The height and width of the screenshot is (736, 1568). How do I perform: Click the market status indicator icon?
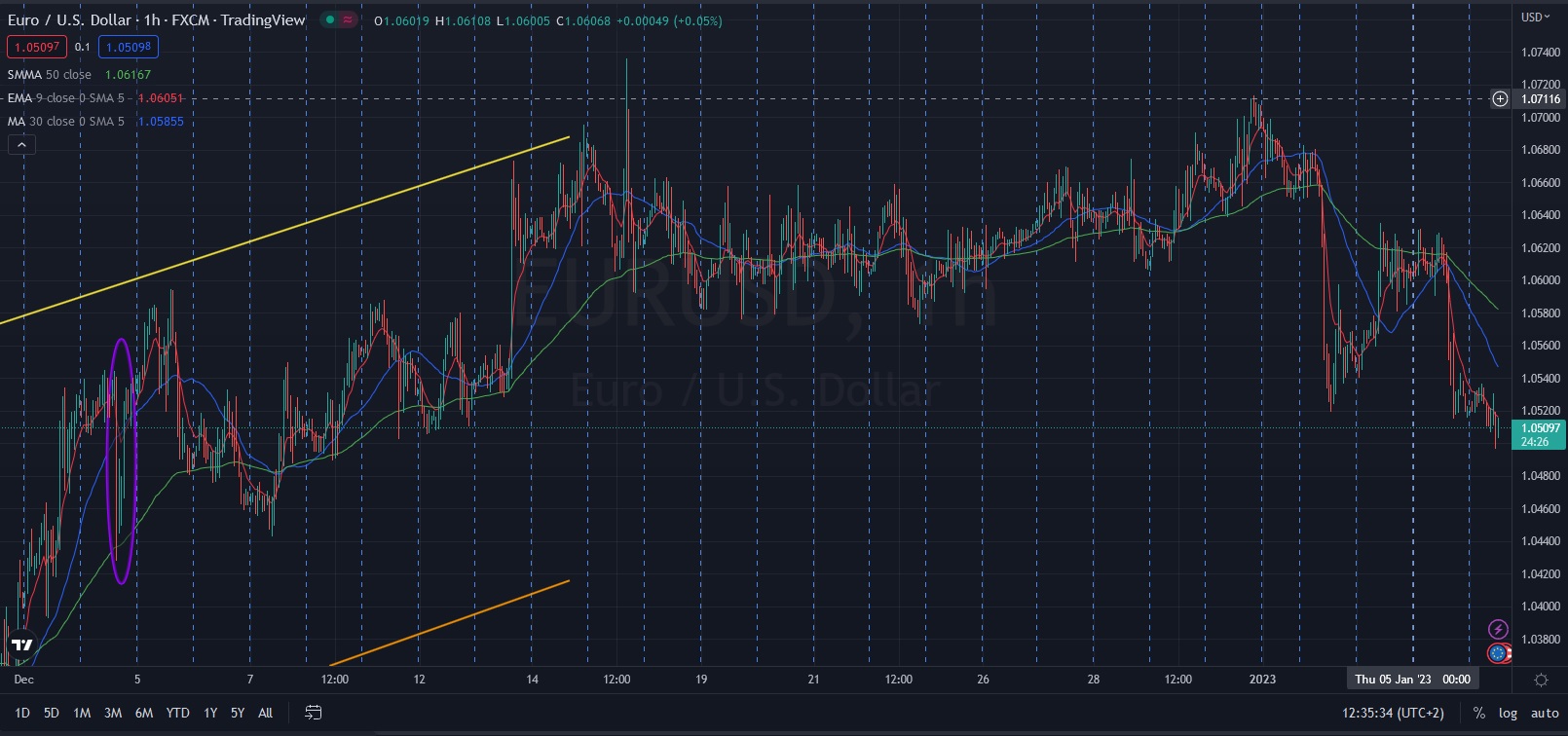pos(339,19)
